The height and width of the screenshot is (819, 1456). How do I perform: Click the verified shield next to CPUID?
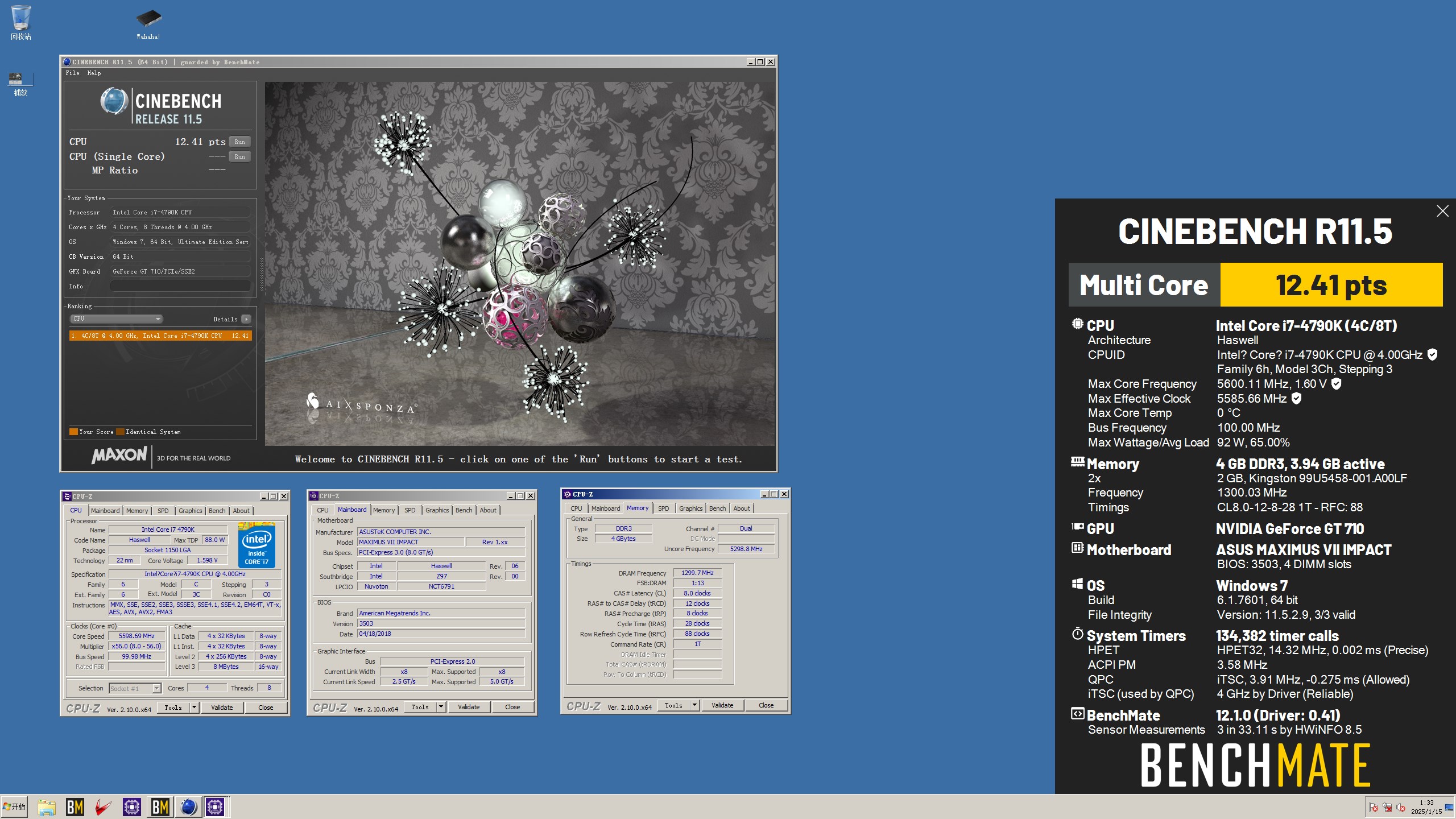point(1433,354)
